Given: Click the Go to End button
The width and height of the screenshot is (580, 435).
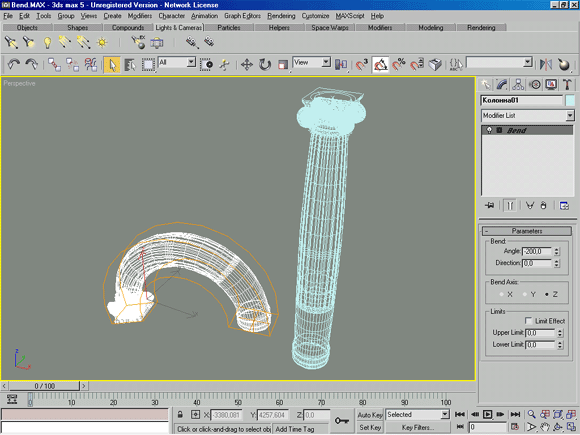Looking at the screenshot, I should pos(515,414).
